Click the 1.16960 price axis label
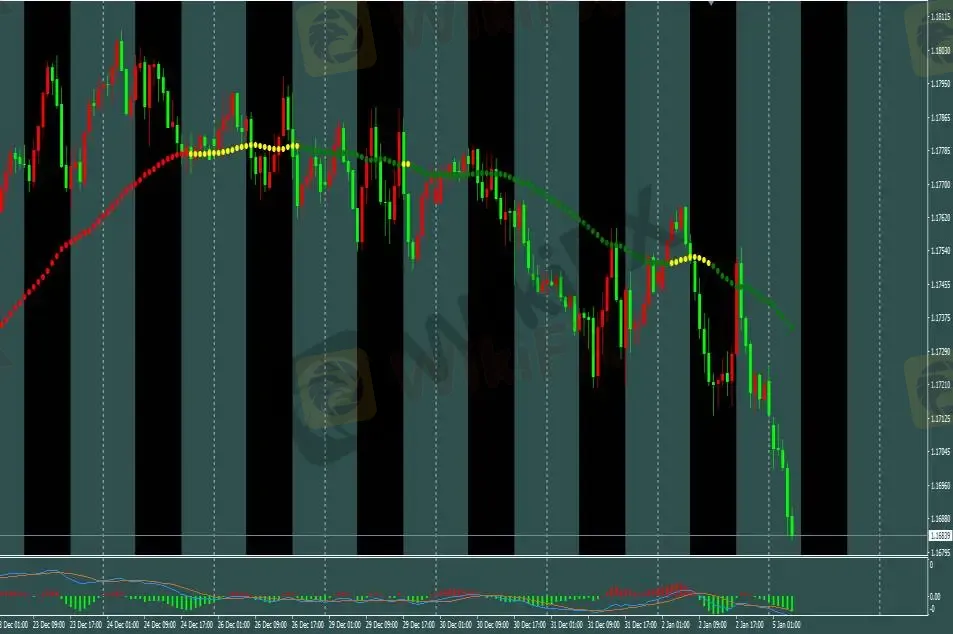The width and height of the screenshot is (953, 634). point(939,486)
